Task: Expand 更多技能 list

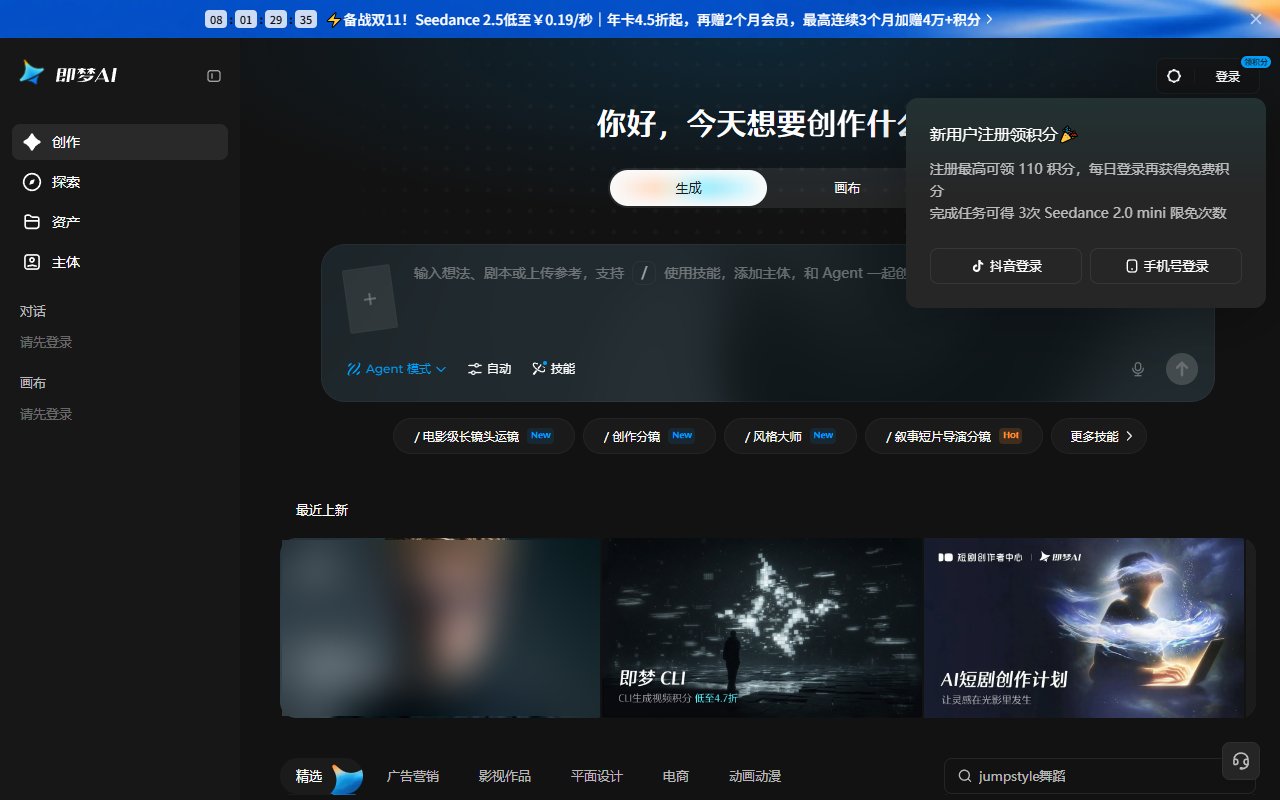Action: click(x=1099, y=436)
